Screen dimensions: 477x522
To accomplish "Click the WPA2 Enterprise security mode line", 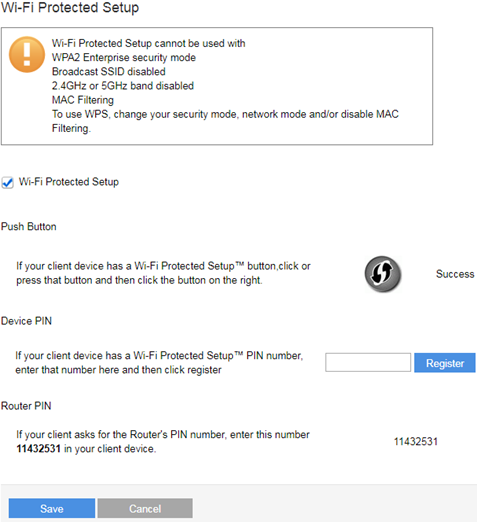I will [124, 57].
